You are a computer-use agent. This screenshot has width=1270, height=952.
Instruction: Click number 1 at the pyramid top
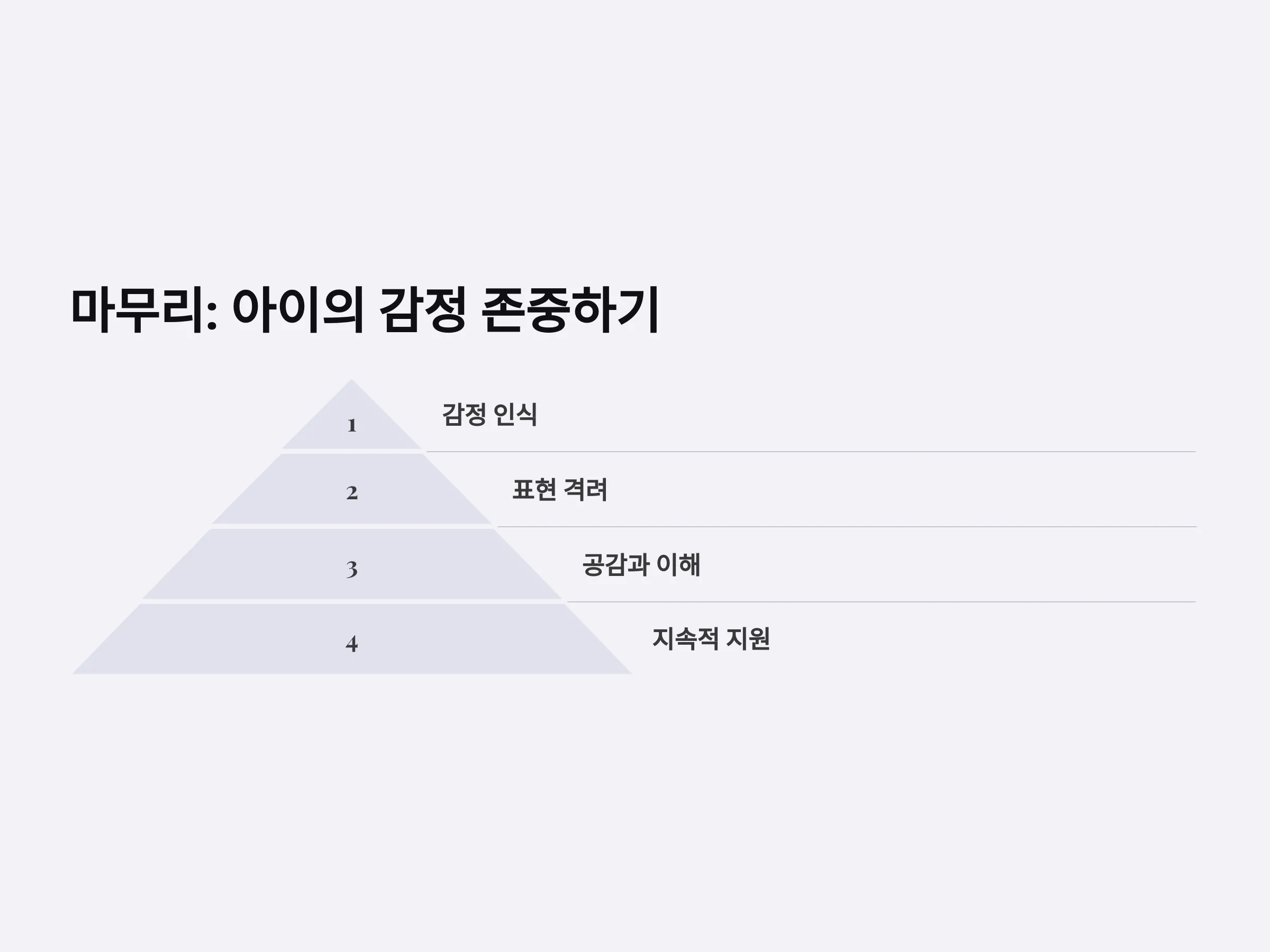(352, 425)
